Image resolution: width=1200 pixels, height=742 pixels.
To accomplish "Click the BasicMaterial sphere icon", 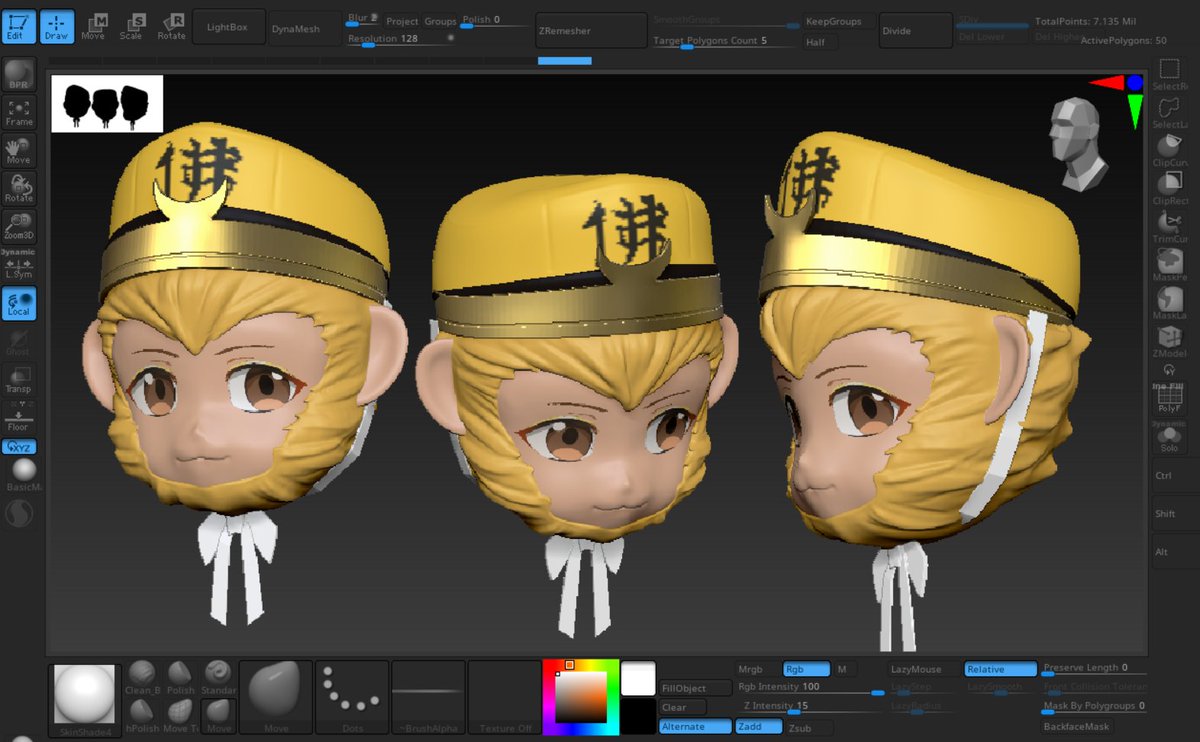I will point(23,474).
